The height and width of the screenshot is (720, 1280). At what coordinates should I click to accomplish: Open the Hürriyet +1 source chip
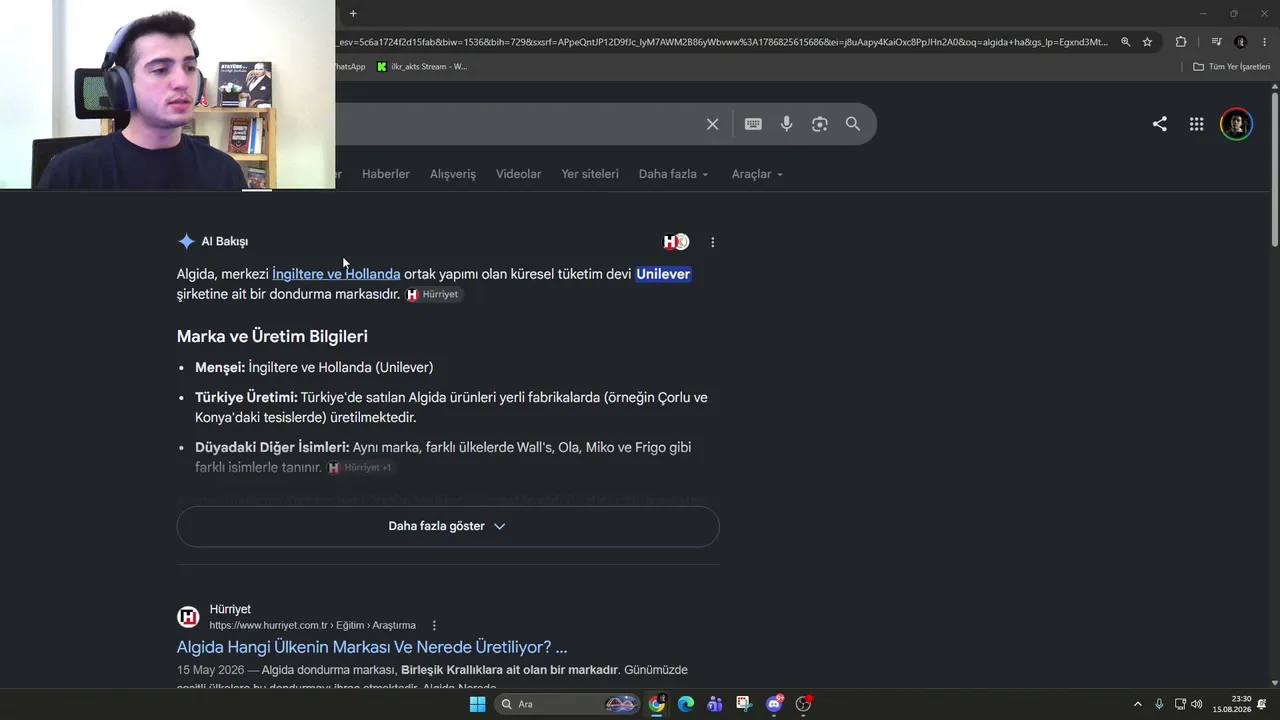(x=360, y=468)
